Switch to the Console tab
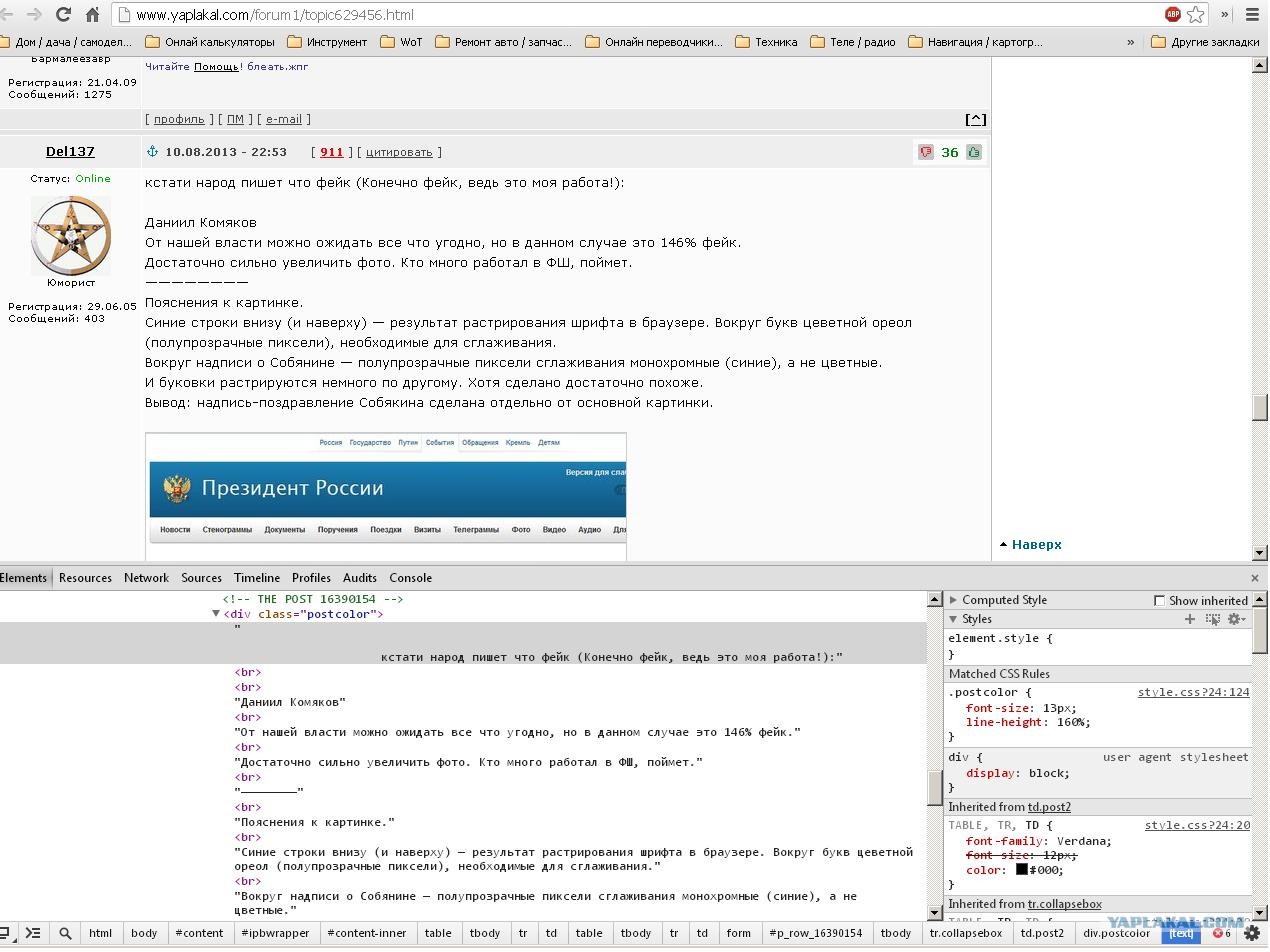Screen dimensions: 1270x952 410,578
